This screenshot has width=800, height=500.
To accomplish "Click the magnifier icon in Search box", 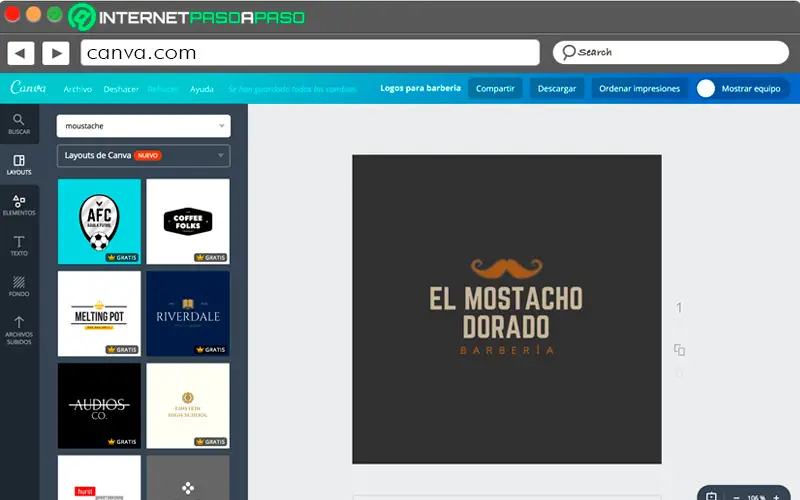I will coord(568,52).
